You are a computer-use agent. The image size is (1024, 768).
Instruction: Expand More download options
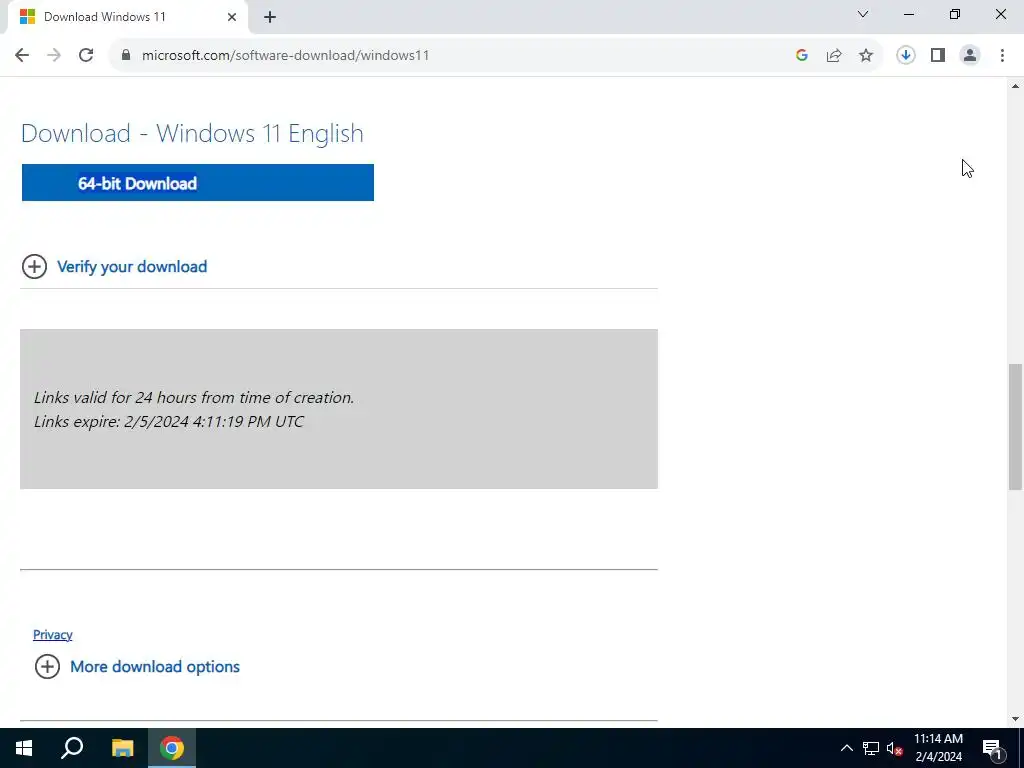(x=155, y=667)
